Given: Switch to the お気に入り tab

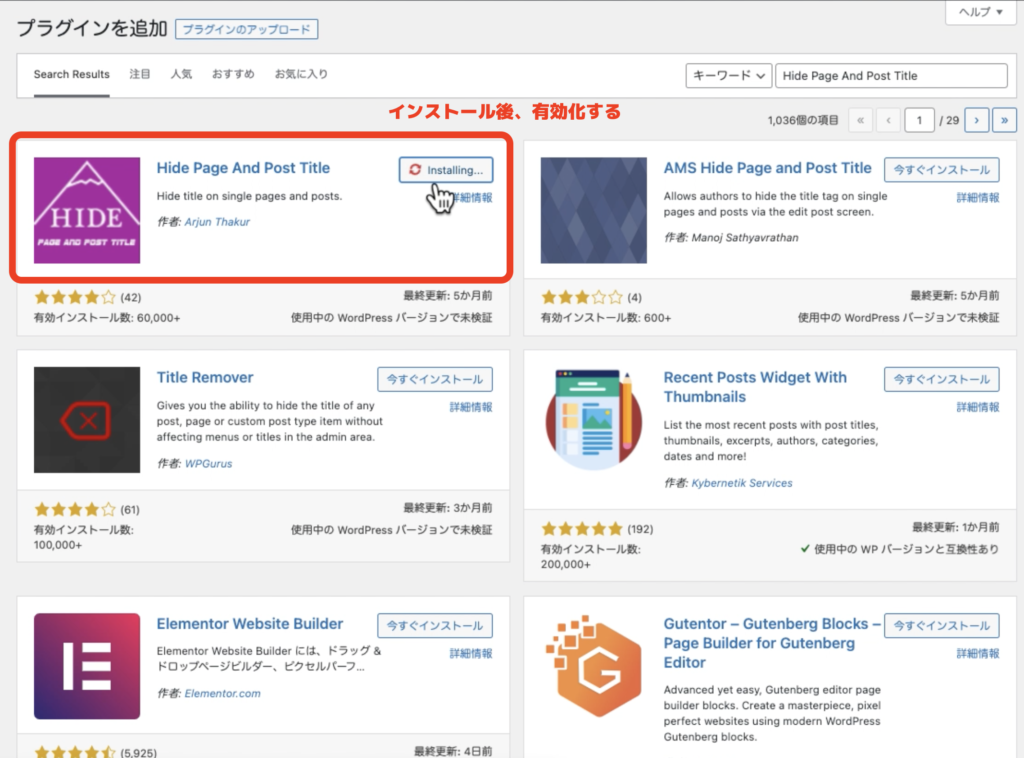Looking at the screenshot, I should (x=301, y=74).
